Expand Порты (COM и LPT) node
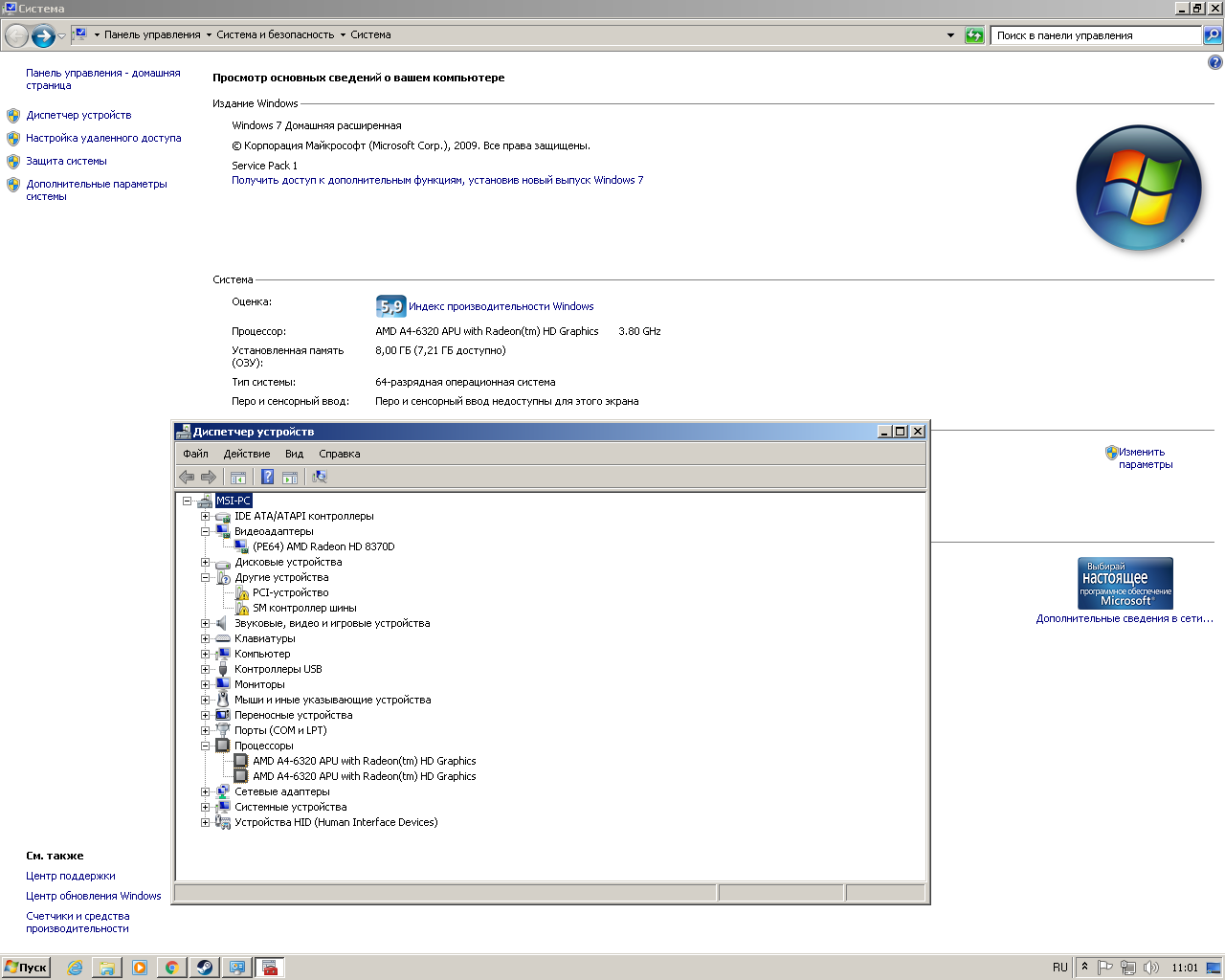The width and height of the screenshot is (1225, 980). click(x=205, y=731)
